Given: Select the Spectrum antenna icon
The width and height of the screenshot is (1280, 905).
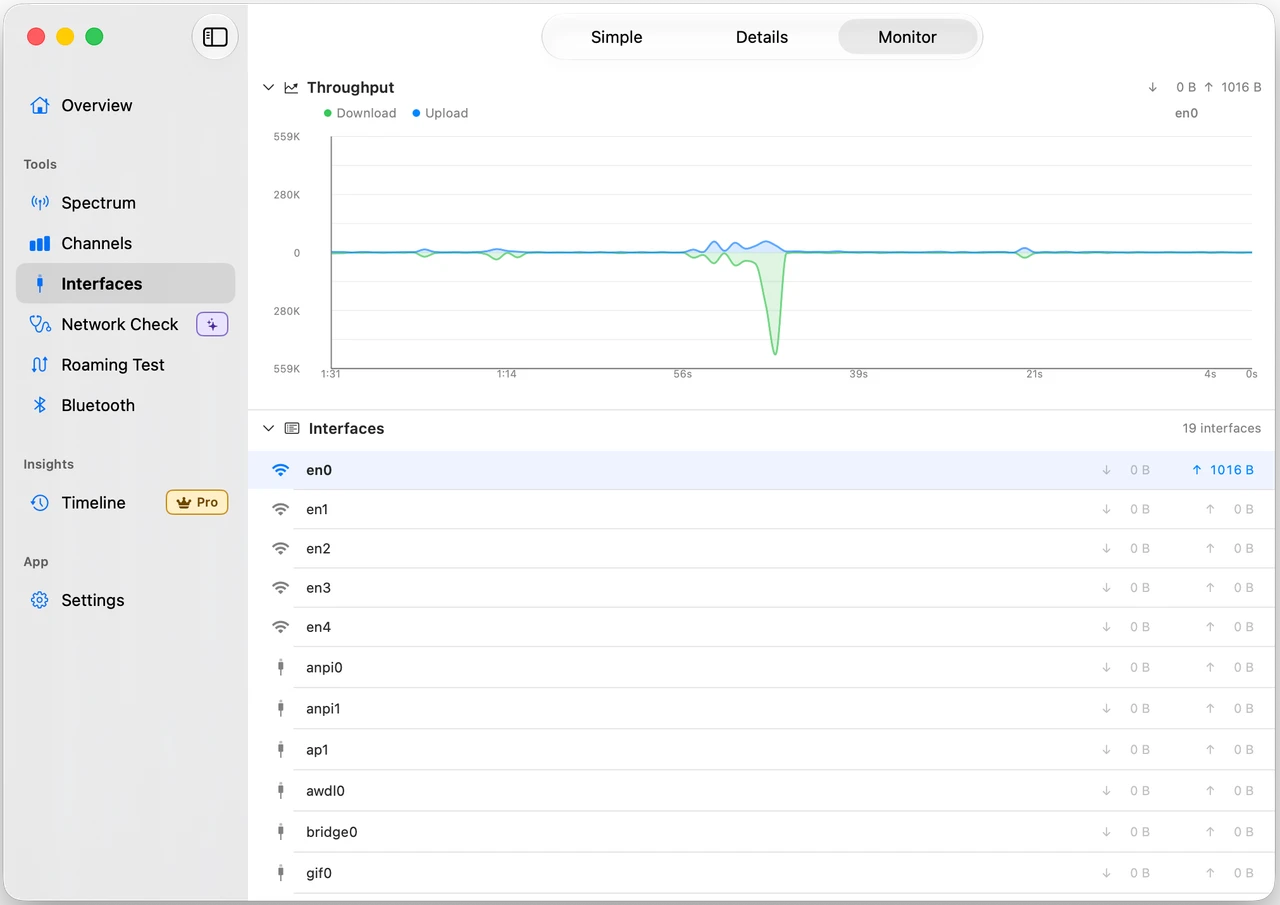Looking at the screenshot, I should point(40,203).
